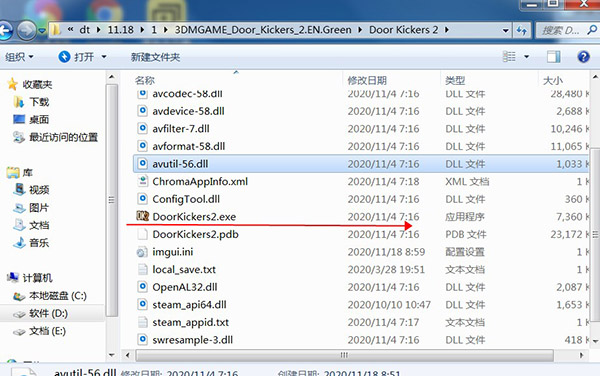The height and width of the screenshot is (376, 600).
Task: Click 新建文件夹 to create folder
Action: (155, 57)
